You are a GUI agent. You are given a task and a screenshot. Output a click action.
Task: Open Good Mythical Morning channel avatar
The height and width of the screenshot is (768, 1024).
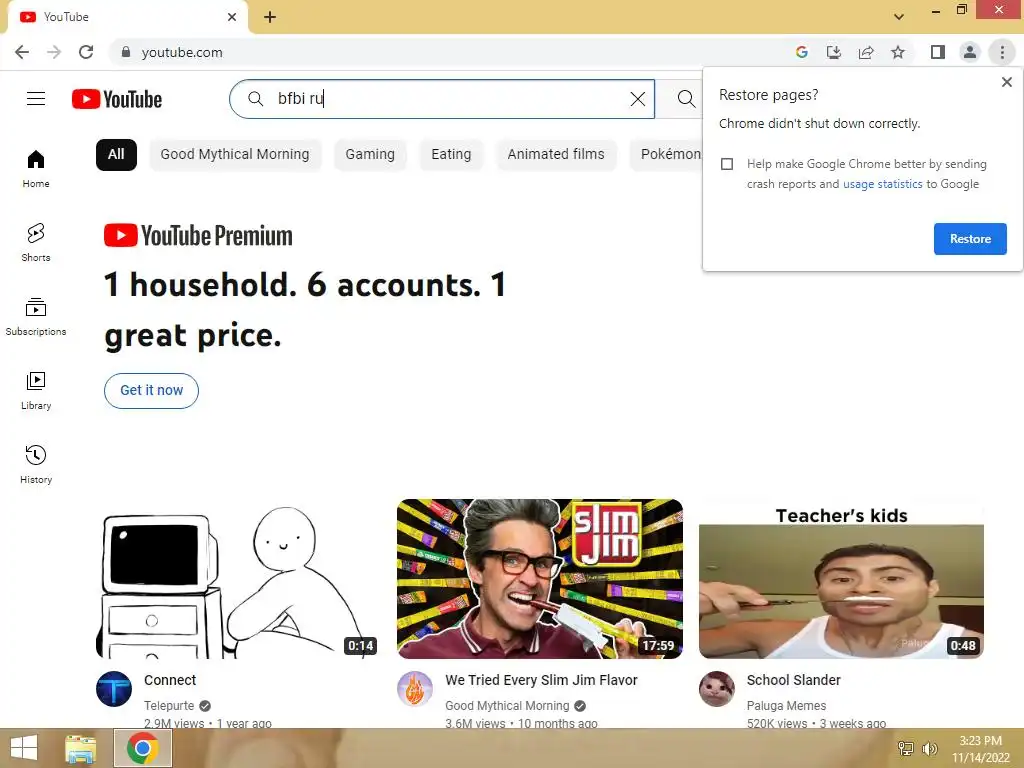(415, 689)
